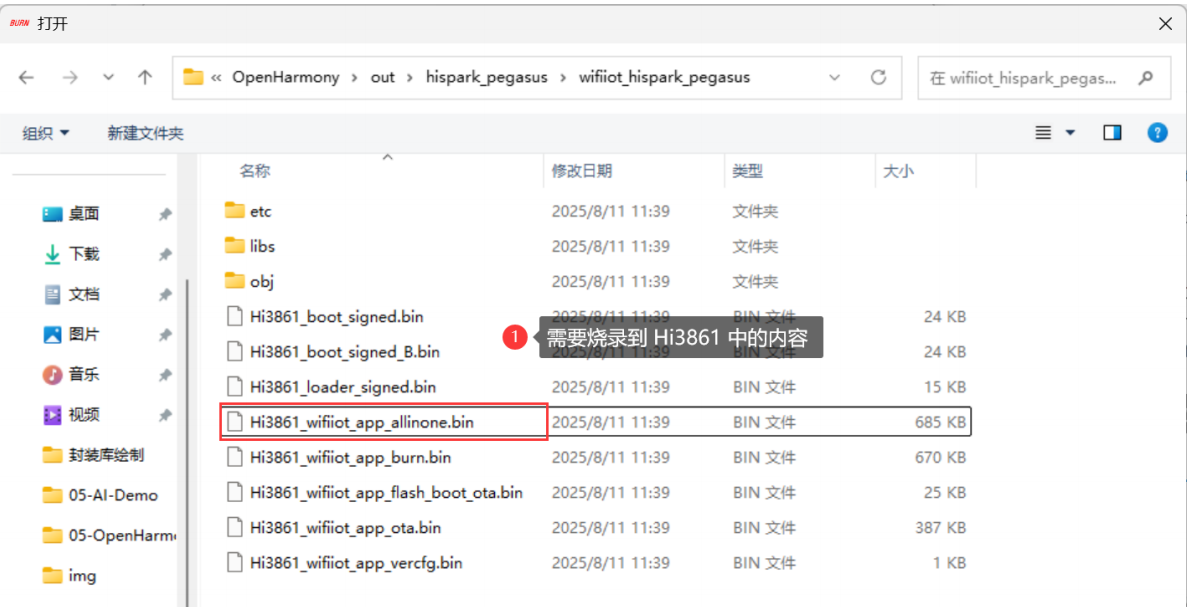Screen dimensions: 1187x607
Task: Open 下载 in the navigation pane
Action: tap(83, 254)
